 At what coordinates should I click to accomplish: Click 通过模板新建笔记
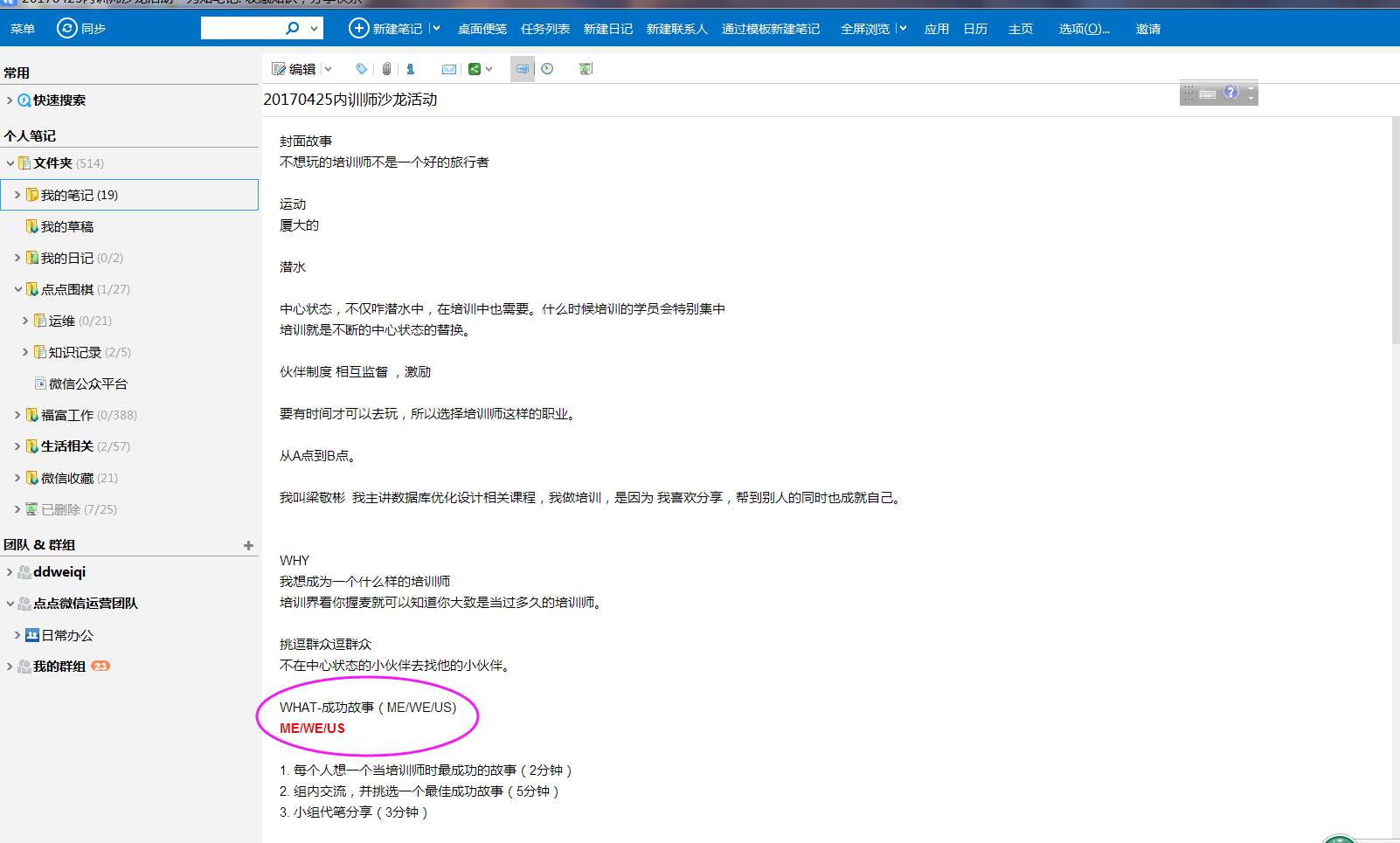pyautogui.click(x=771, y=29)
